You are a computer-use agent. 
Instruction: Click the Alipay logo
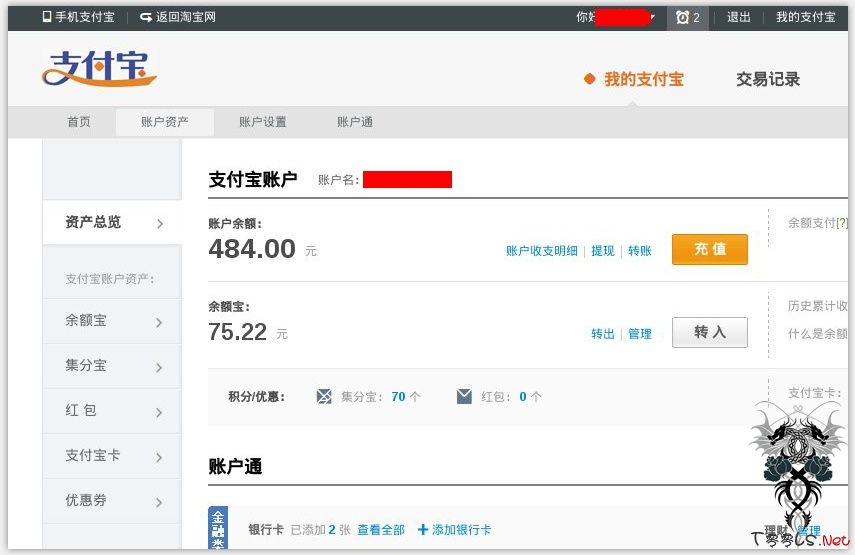[x=99, y=68]
